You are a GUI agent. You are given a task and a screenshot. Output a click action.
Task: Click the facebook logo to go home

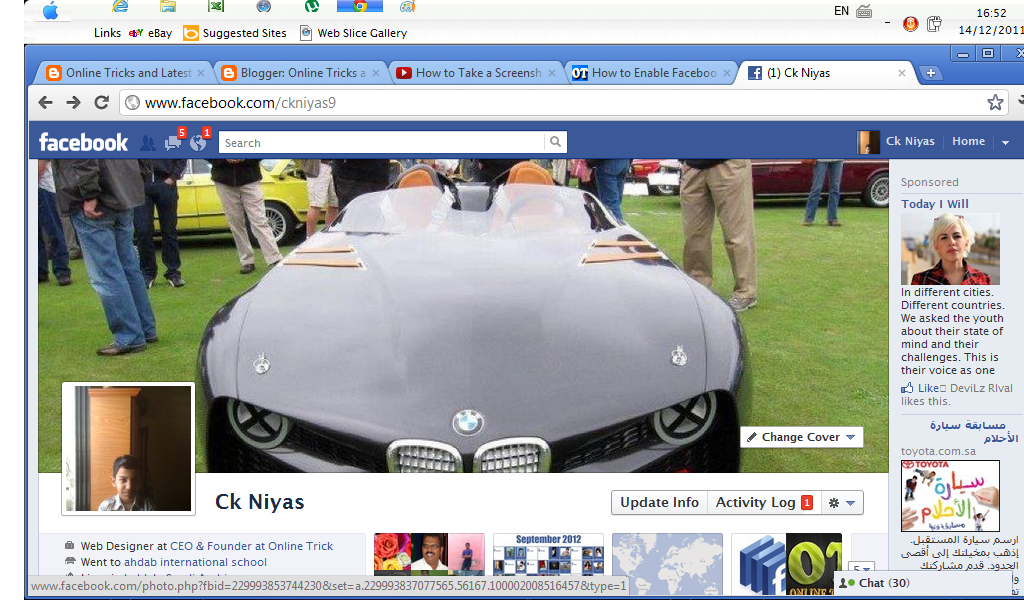(x=83, y=141)
